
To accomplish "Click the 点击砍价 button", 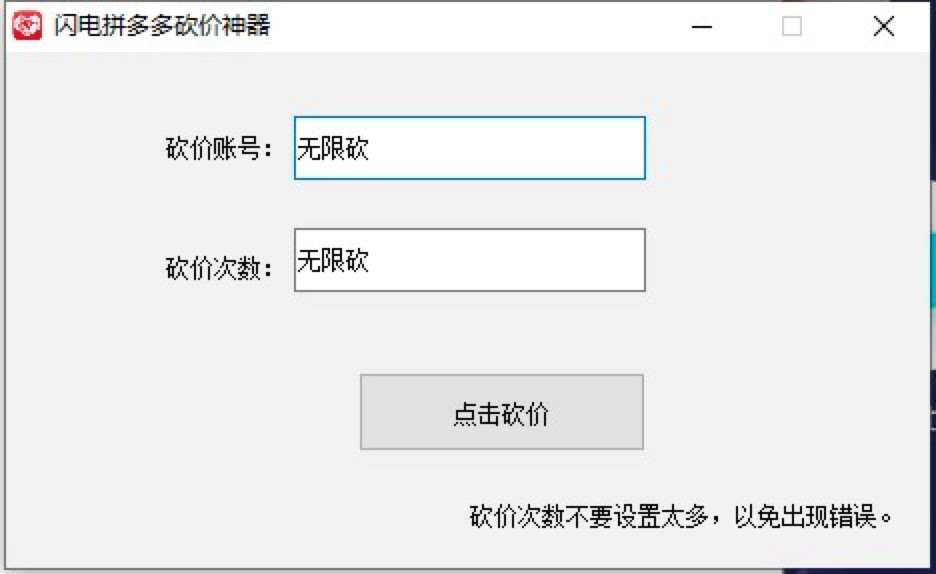I will [x=501, y=413].
